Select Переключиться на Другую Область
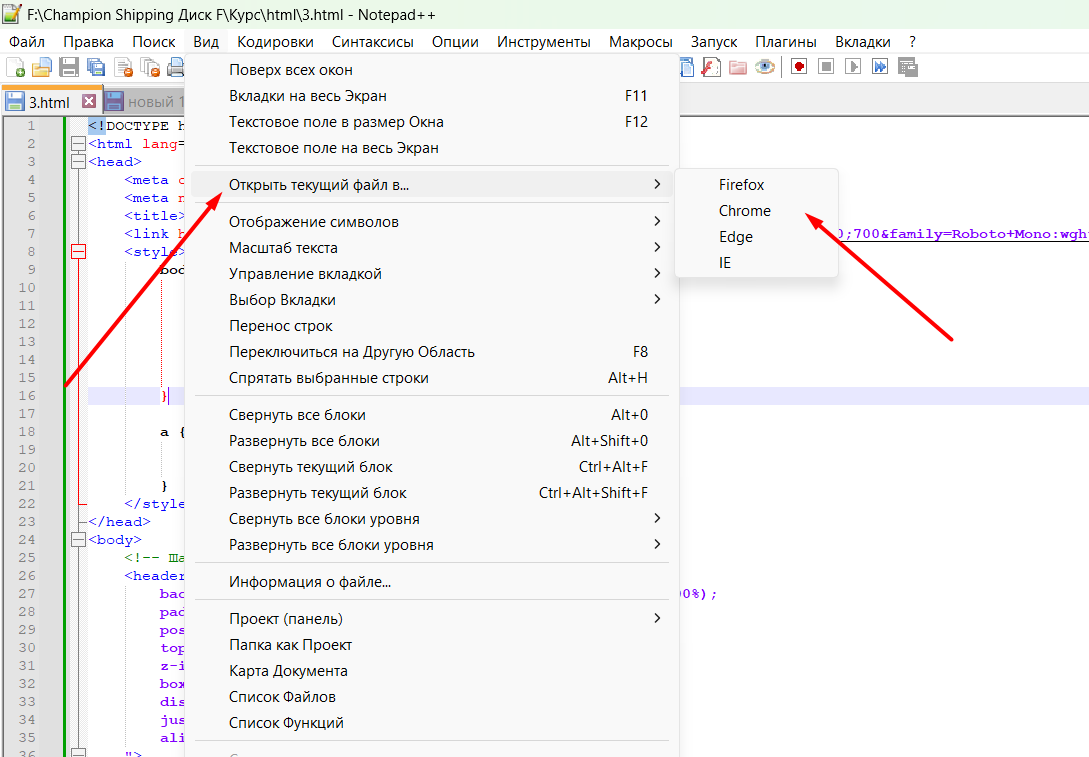 tap(431, 352)
